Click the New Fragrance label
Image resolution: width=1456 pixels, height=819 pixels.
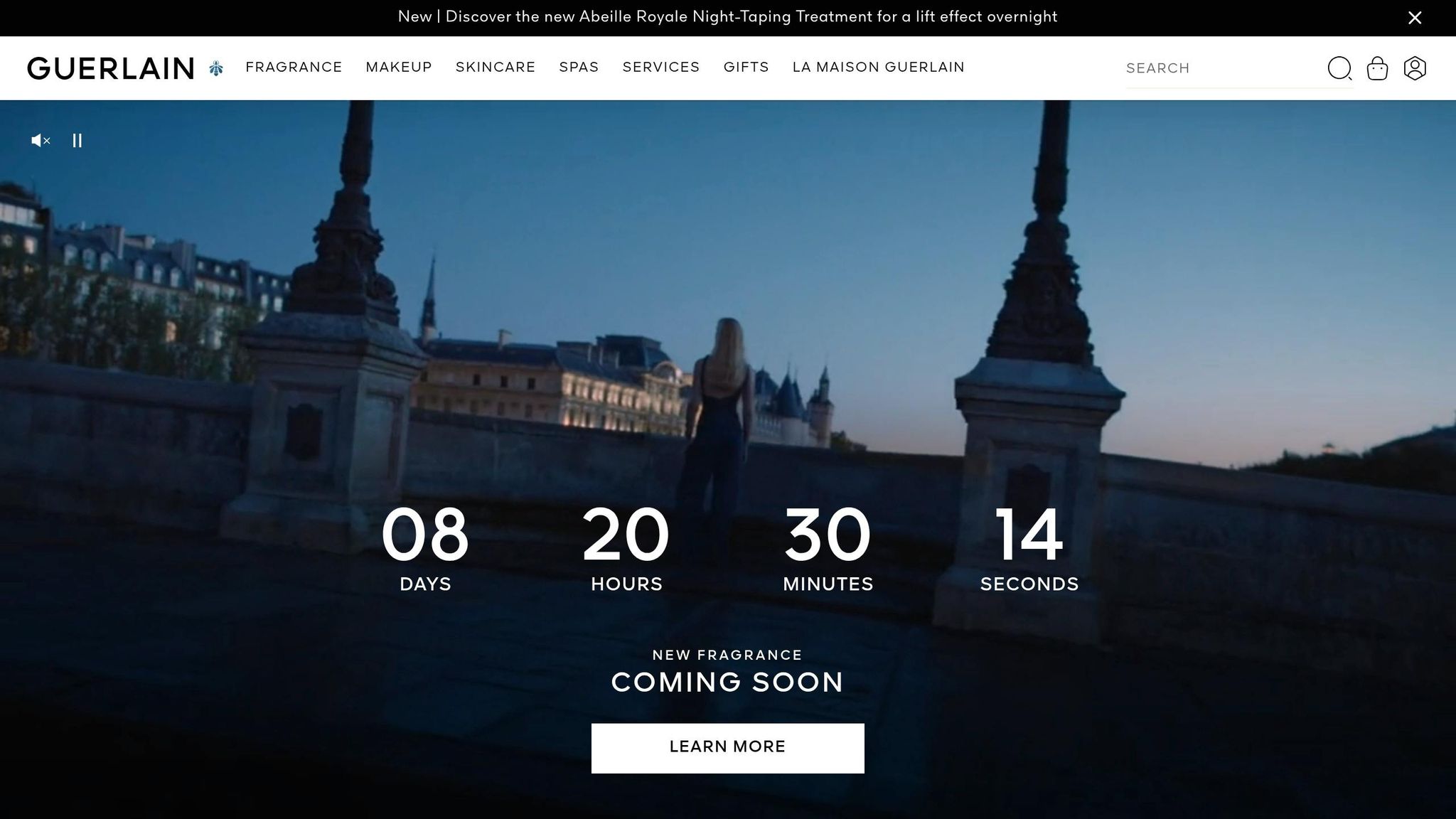728,655
